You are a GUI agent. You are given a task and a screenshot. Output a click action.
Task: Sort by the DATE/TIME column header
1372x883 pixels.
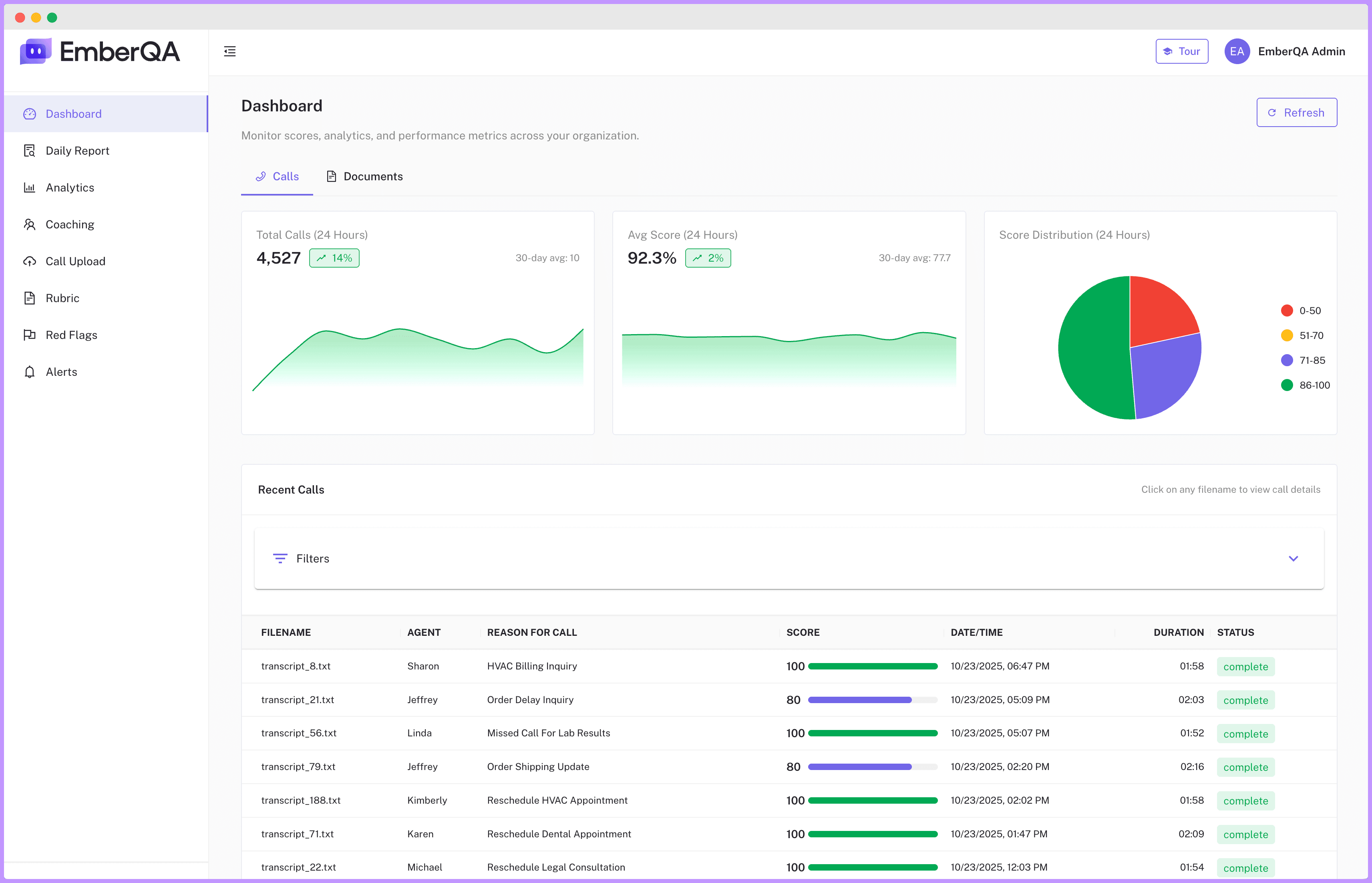(x=977, y=633)
